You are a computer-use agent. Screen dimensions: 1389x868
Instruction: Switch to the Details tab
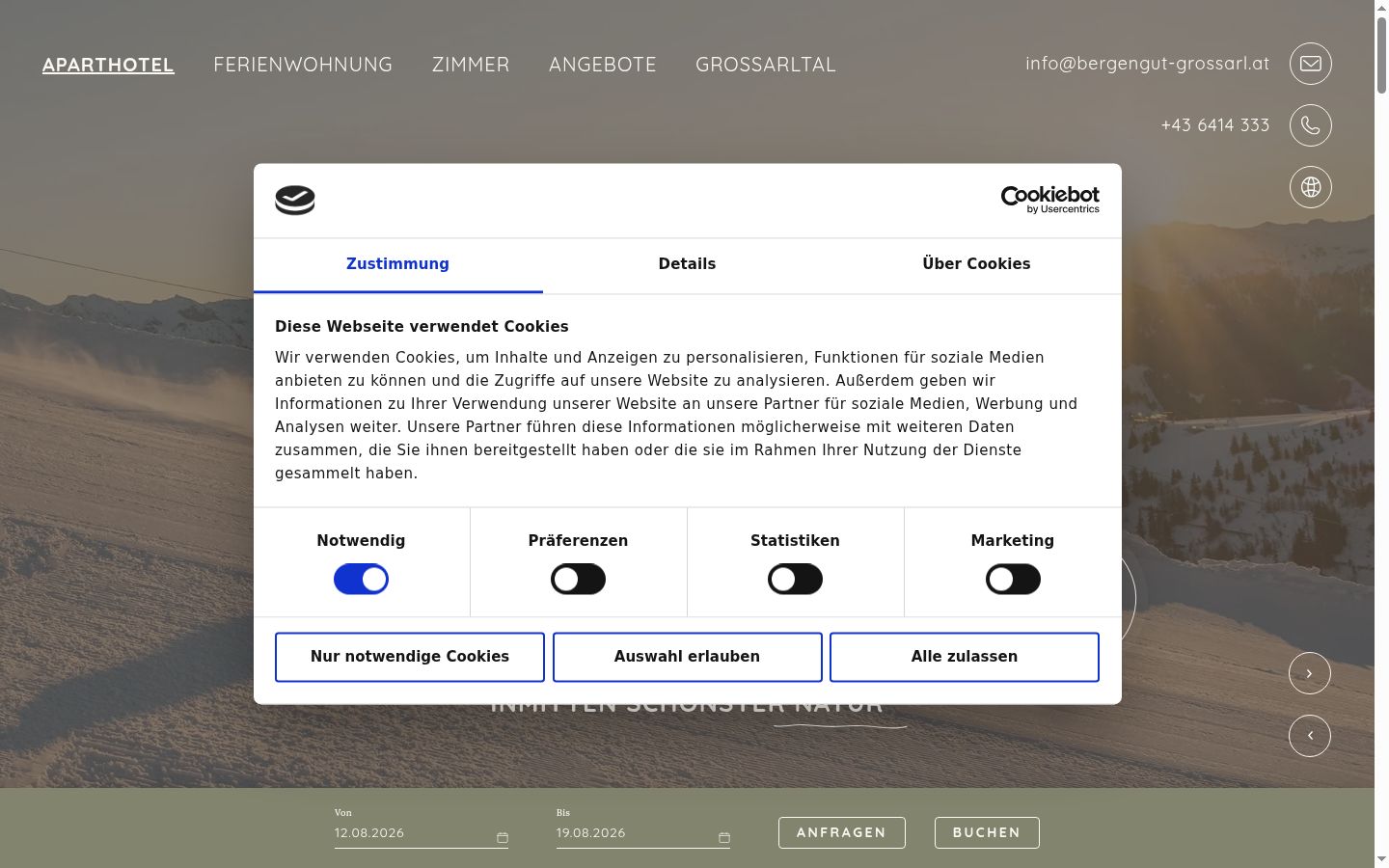(x=687, y=264)
